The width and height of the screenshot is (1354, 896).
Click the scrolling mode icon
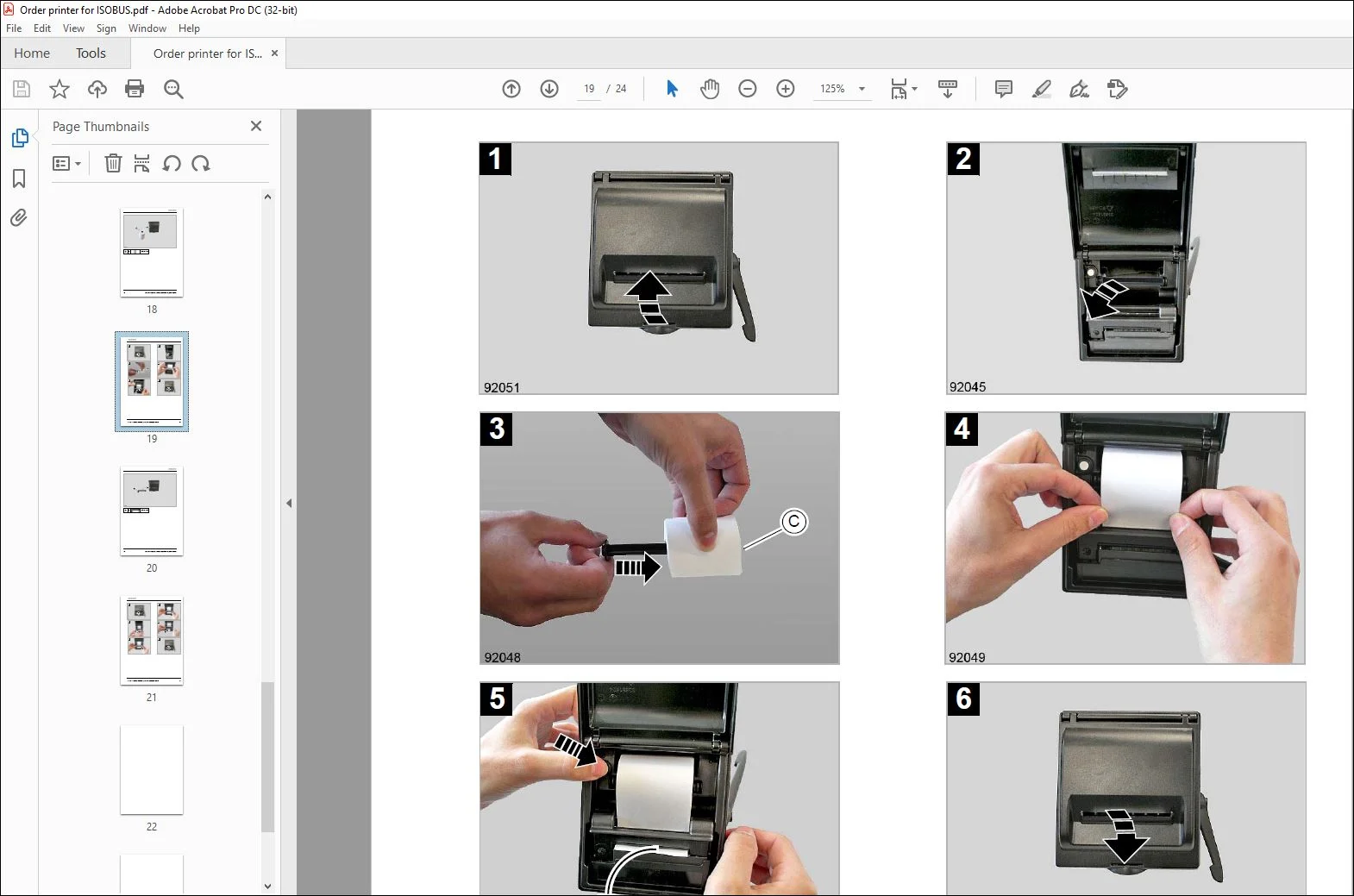tap(948, 89)
